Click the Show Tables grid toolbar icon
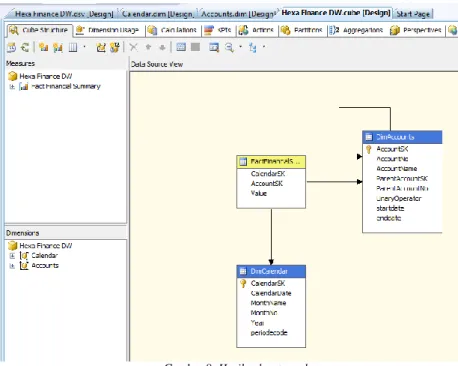The width and height of the screenshot is (458, 366). (181, 47)
